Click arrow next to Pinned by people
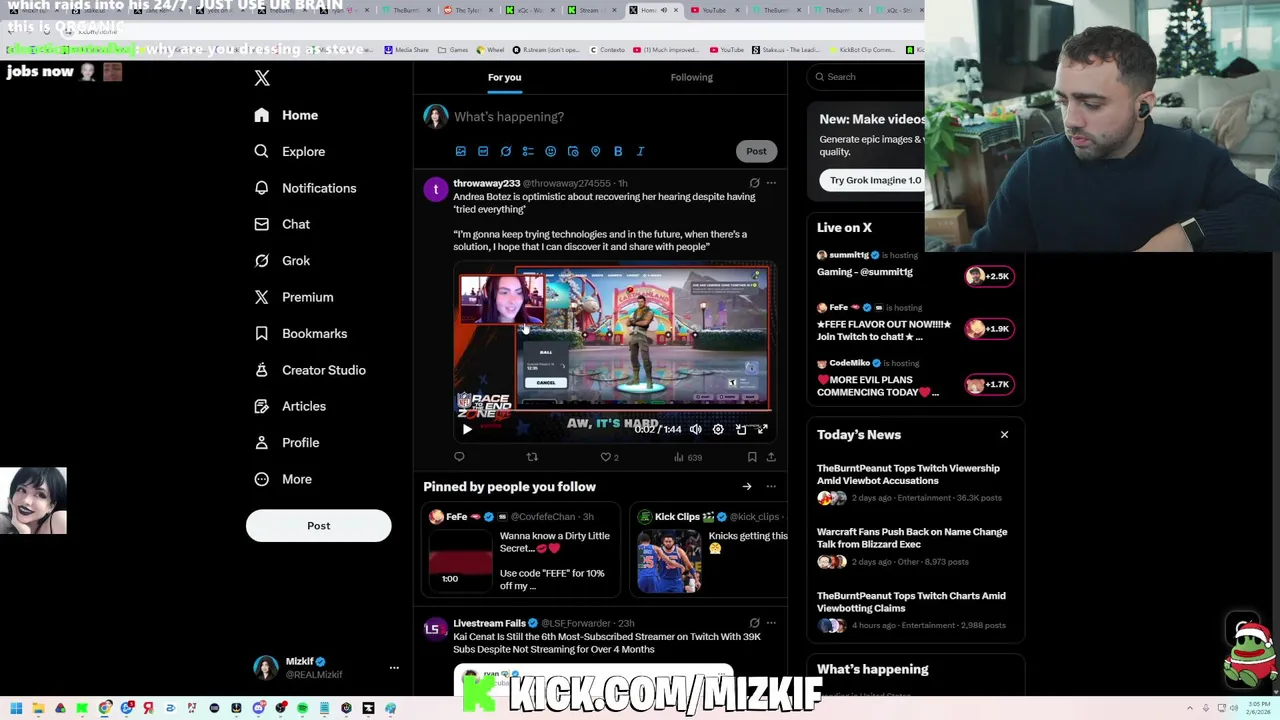 (746, 487)
